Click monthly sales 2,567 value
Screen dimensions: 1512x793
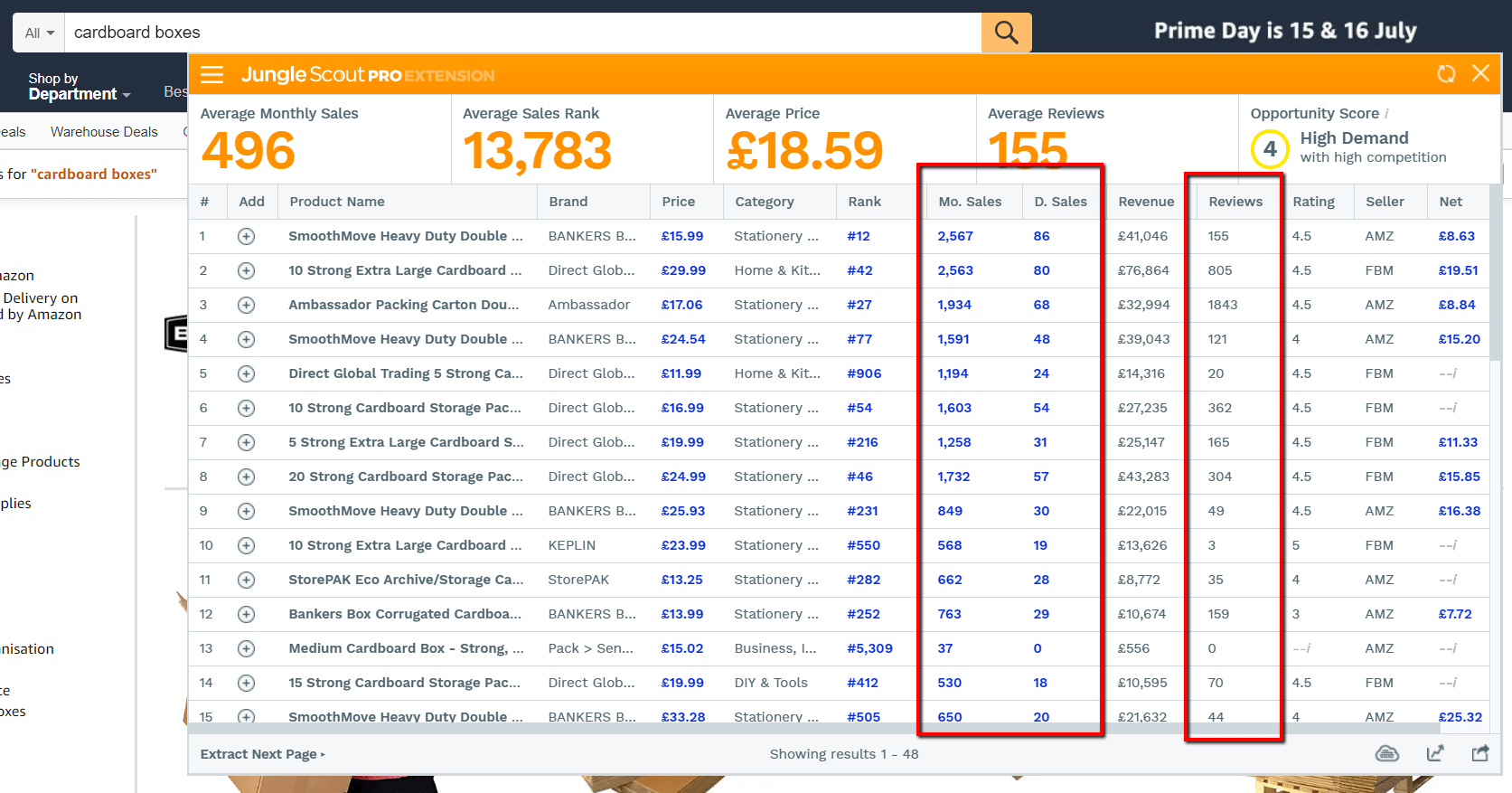[955, 236]
